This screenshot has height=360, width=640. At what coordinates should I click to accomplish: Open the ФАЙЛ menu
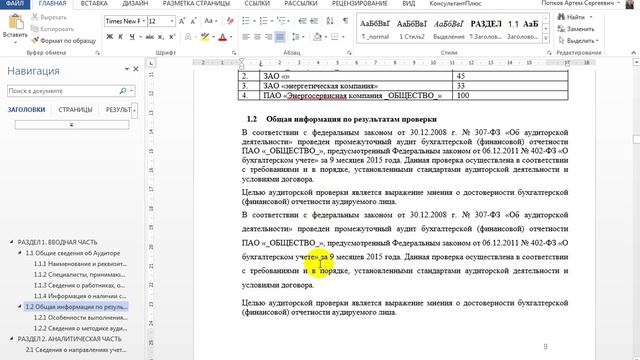click(15, 4)
